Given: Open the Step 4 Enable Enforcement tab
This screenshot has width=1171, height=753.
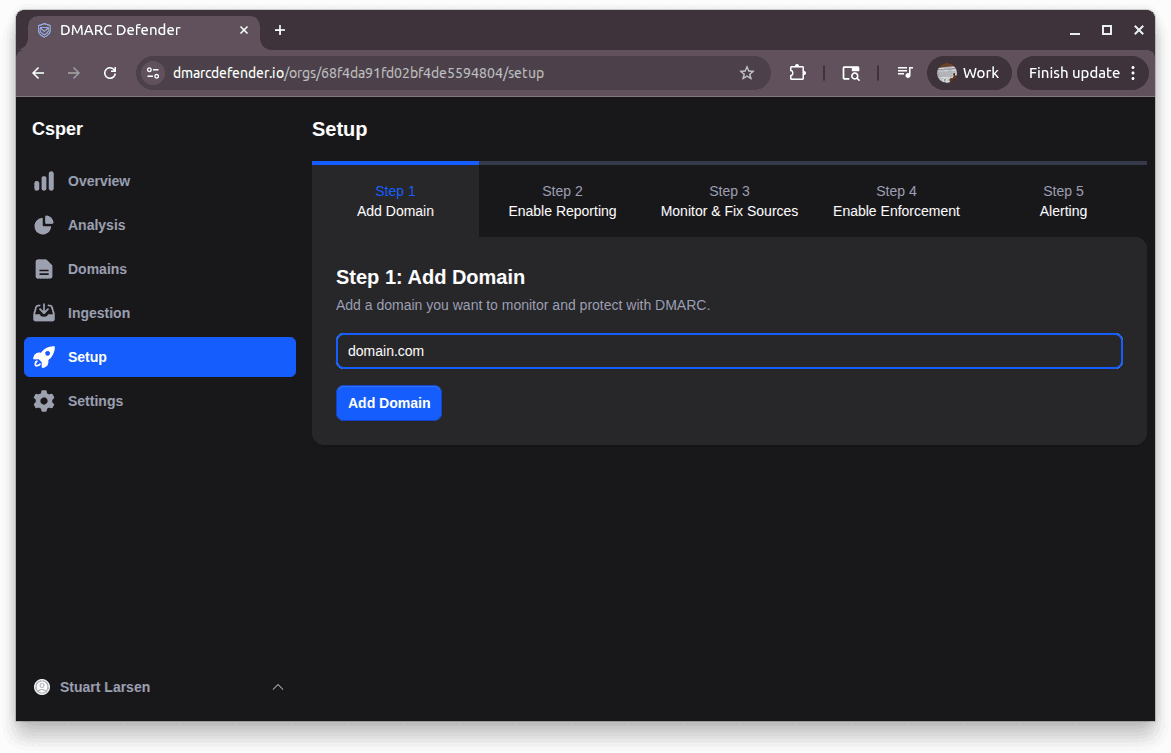Looking at the screenshot, I should 896,200.
